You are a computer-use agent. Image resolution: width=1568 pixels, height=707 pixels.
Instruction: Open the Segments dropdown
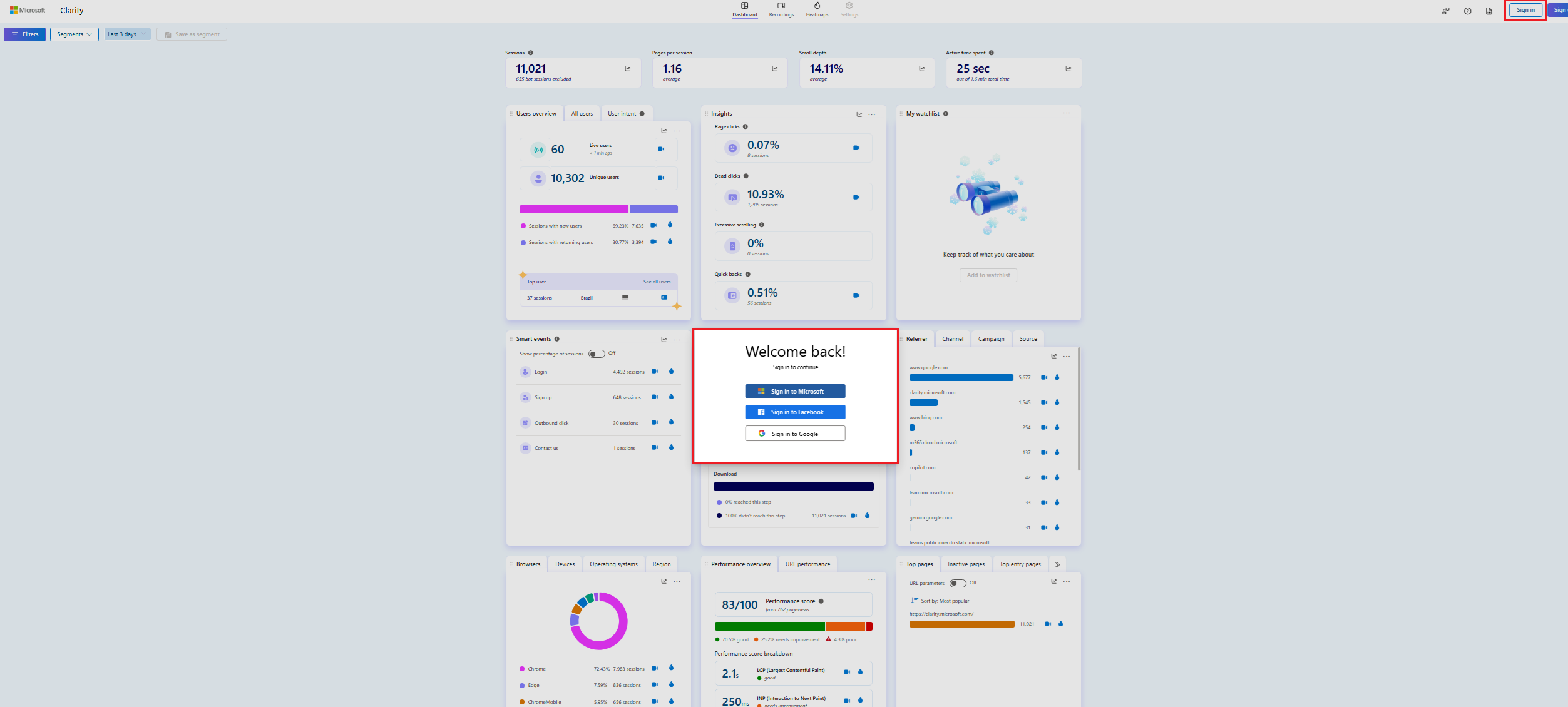tap(74, 34)
